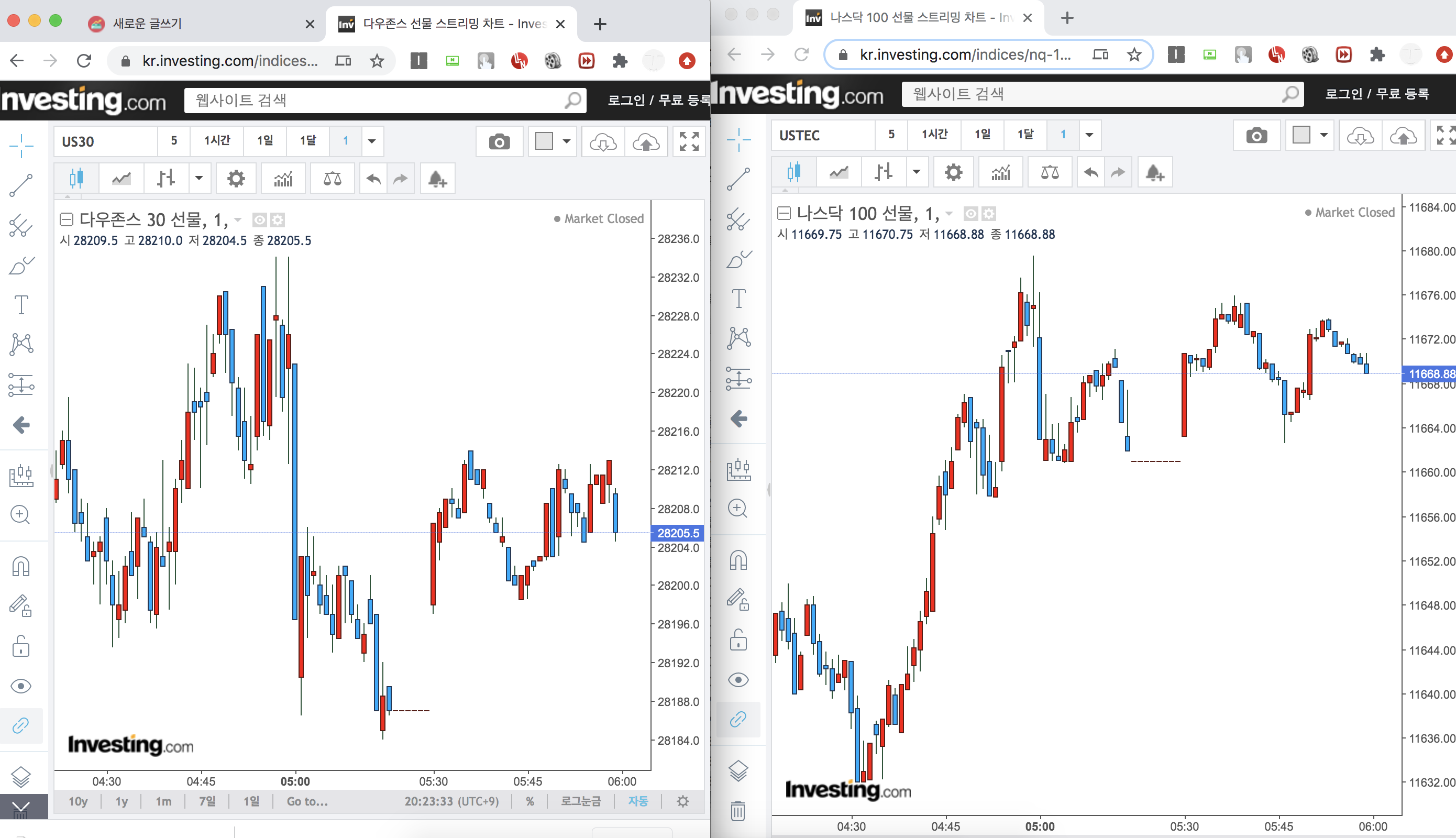The image size is (1456, 838).
Task: Open bar style dropdown arrow in the USTEC toolbar
Action: coord(917,172)
